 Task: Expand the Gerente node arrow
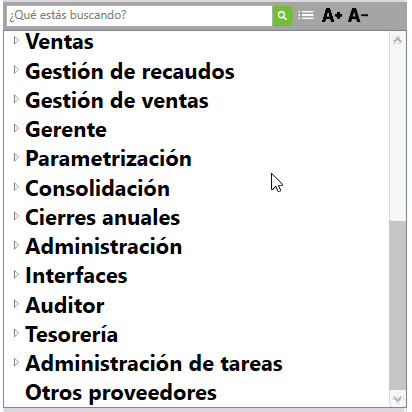click(x=16, y=128)
